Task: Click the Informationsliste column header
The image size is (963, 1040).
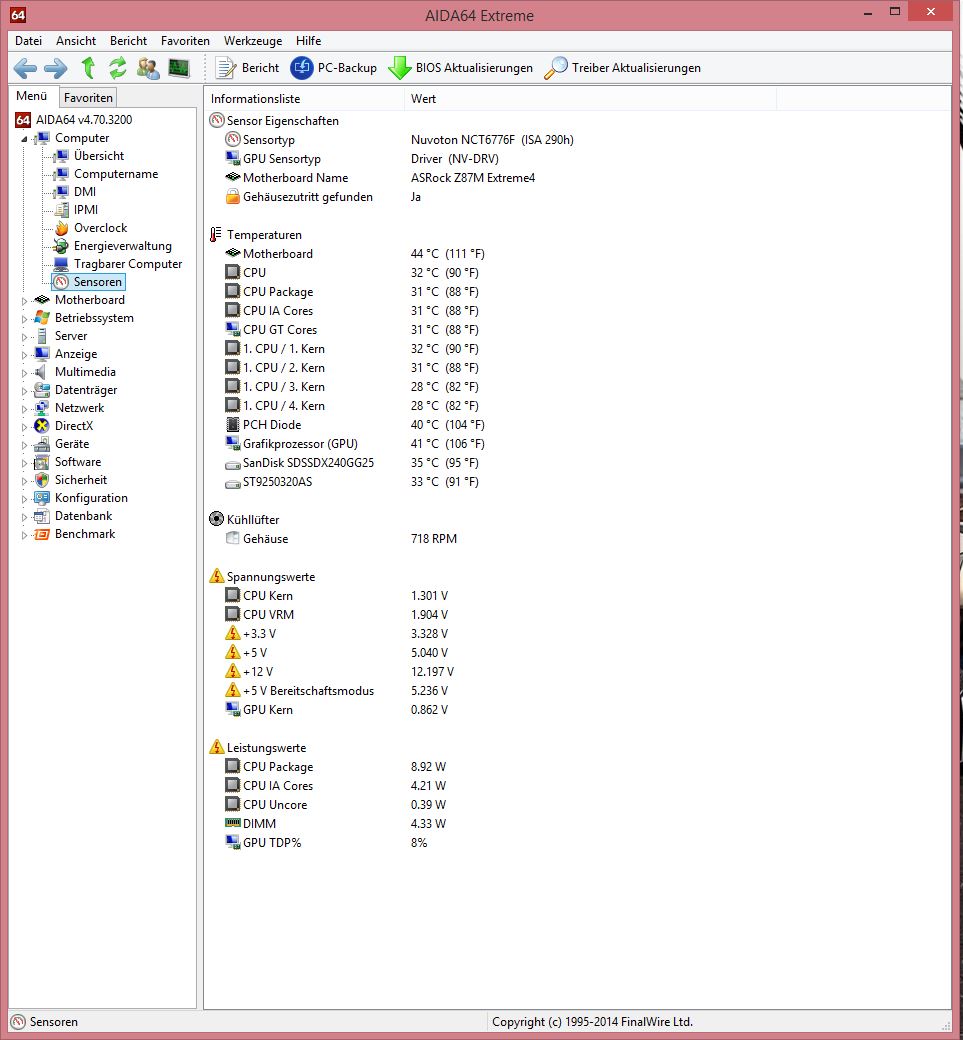Action: pos(304,99)
